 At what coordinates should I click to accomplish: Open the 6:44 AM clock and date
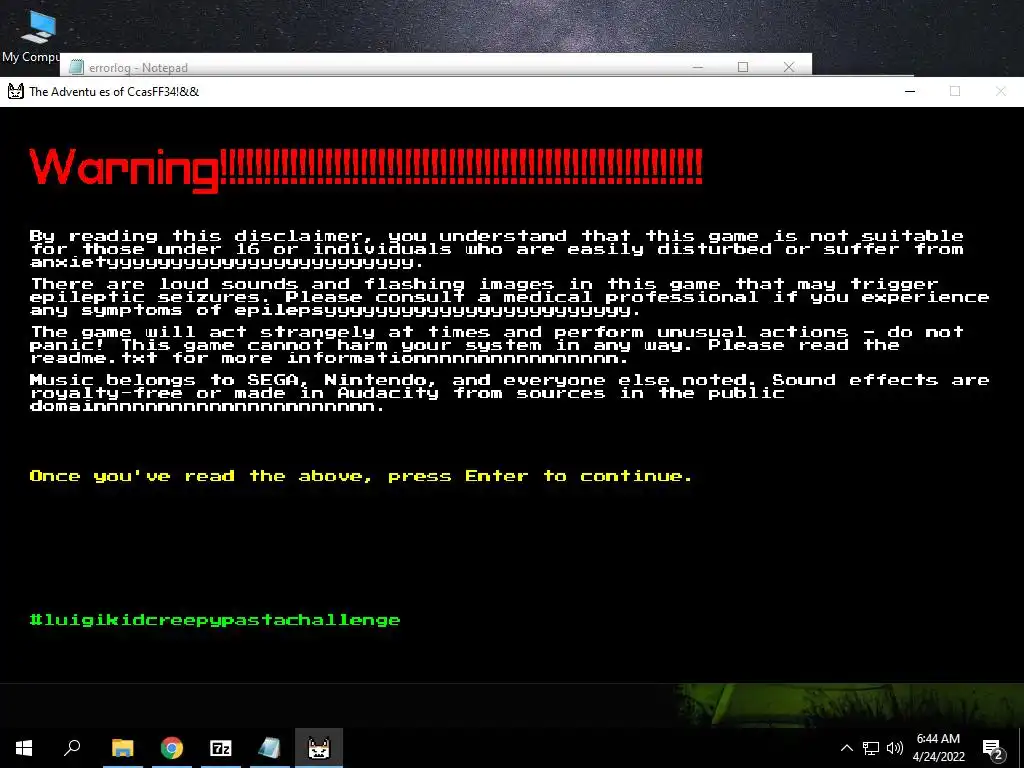[938, 748]
